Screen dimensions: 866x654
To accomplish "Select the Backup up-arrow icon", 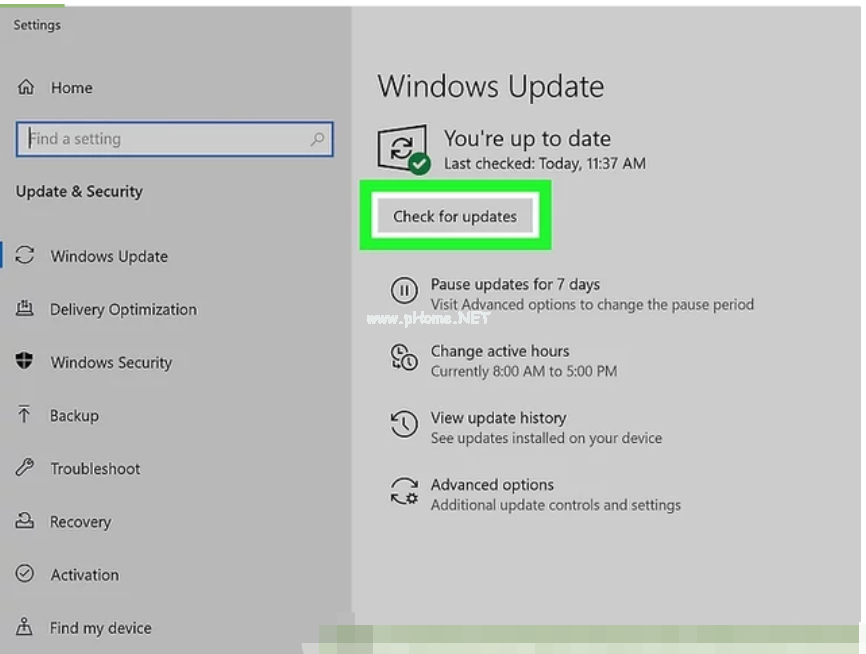I will [25, 415].
